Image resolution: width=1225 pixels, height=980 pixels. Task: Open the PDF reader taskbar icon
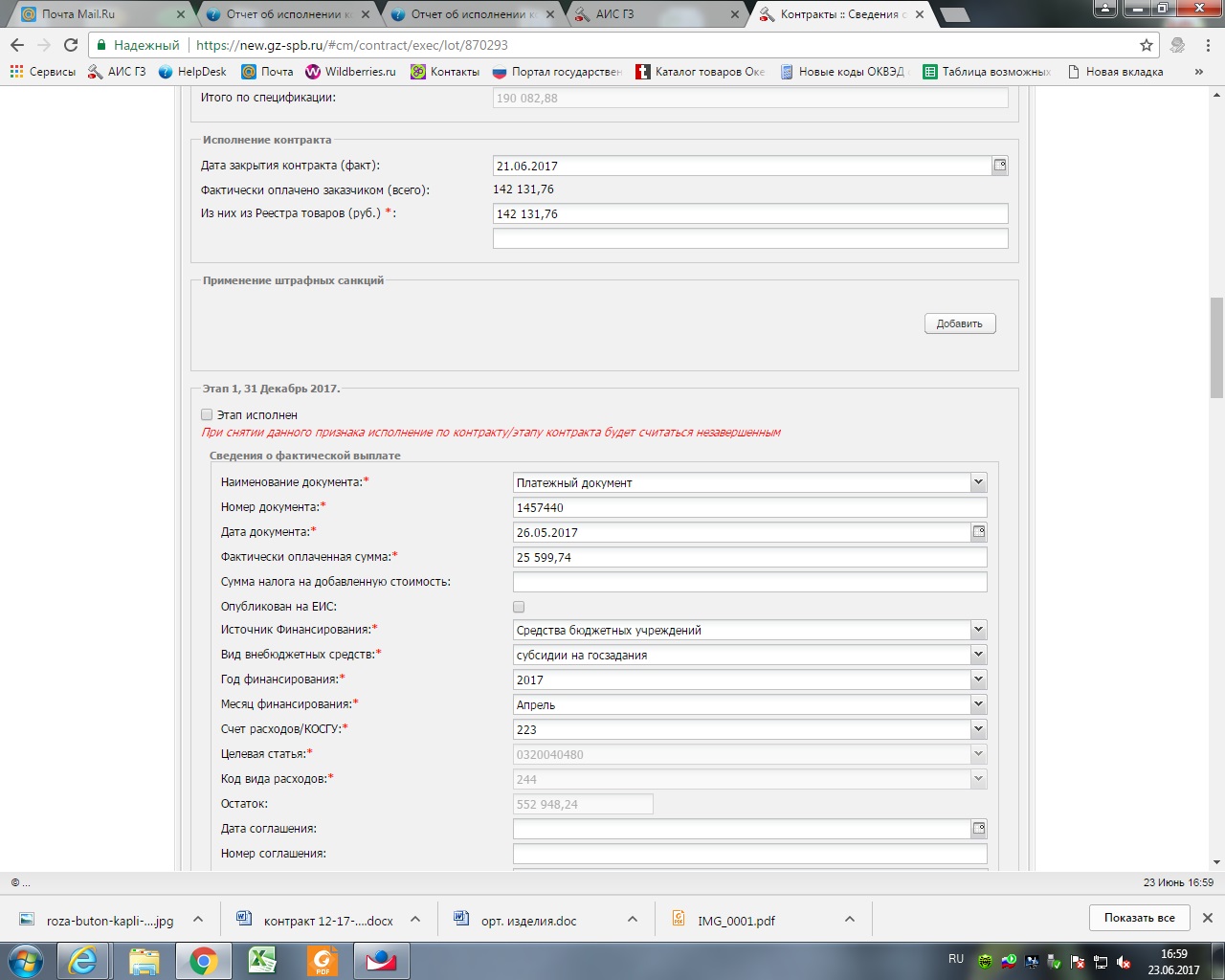point(323,960)
